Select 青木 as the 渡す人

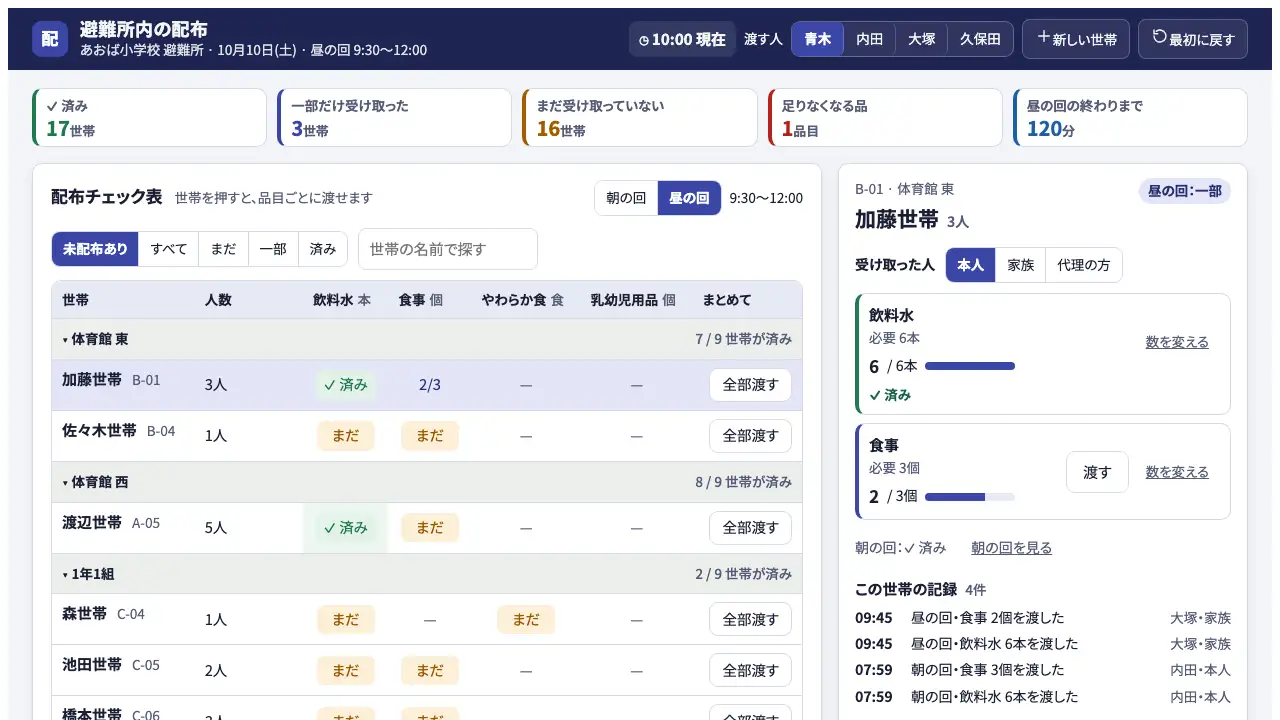tap(818, 39)
